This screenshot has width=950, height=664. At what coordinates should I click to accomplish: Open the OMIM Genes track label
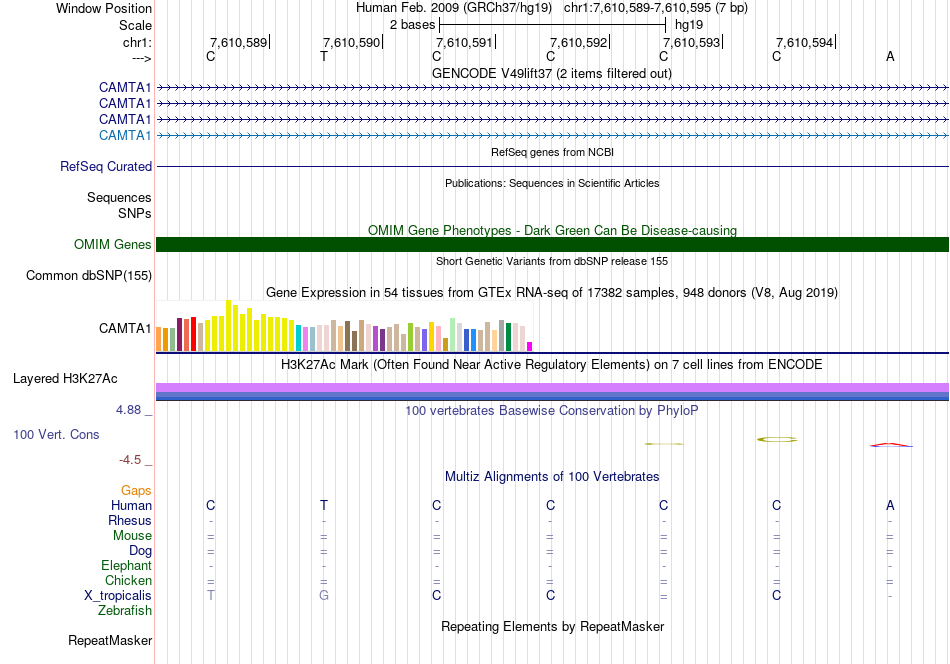113,244
